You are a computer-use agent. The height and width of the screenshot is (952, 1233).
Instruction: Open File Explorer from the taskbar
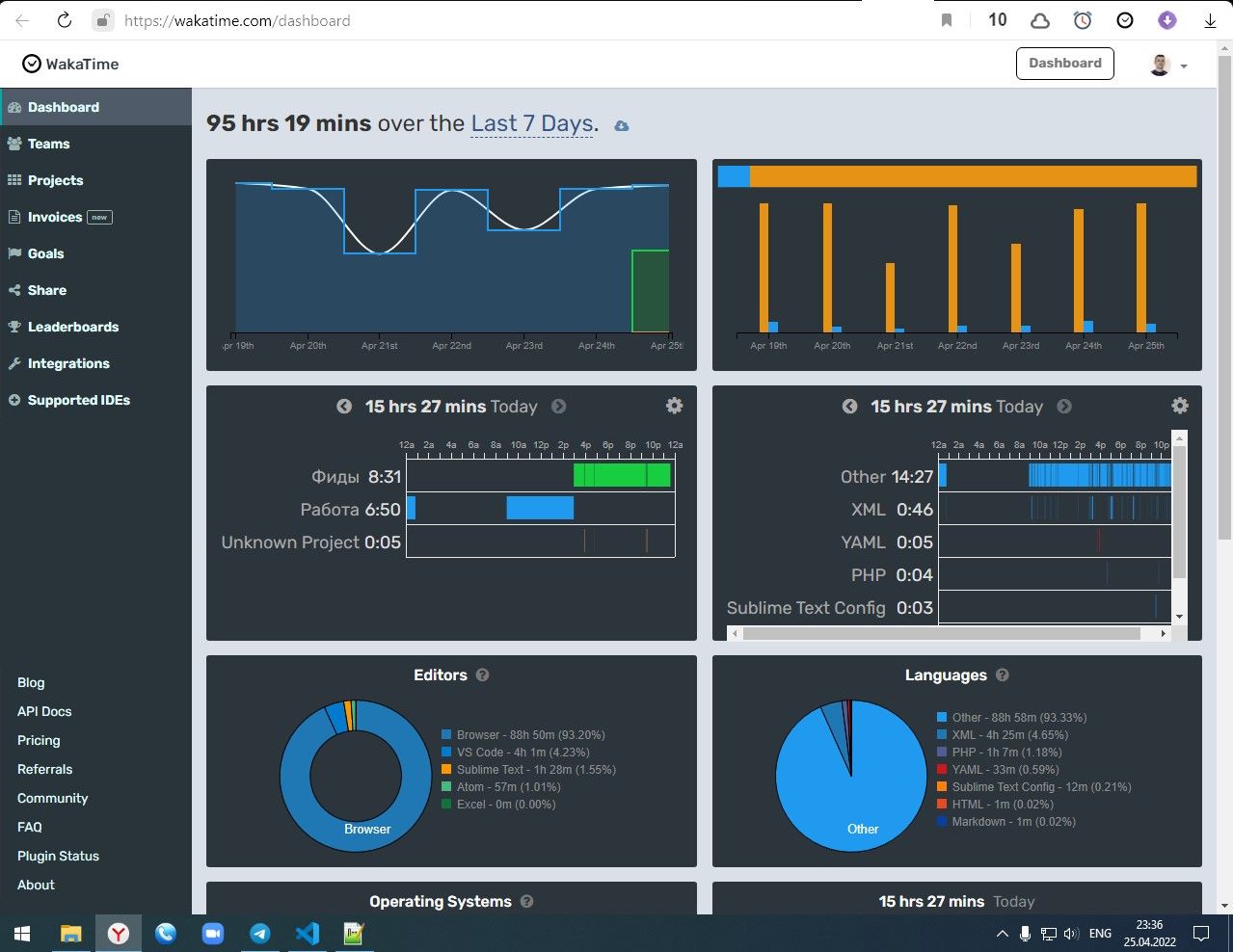point(71,933)
